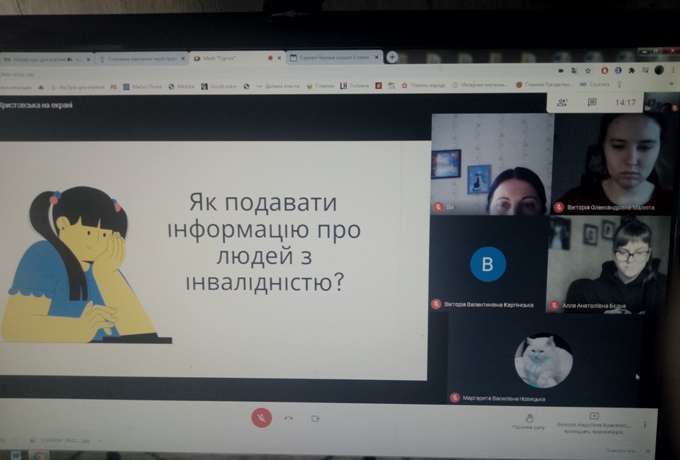Open the Долина пласта bookmark
Screen dimensions: 680x460
pos(278,86)
